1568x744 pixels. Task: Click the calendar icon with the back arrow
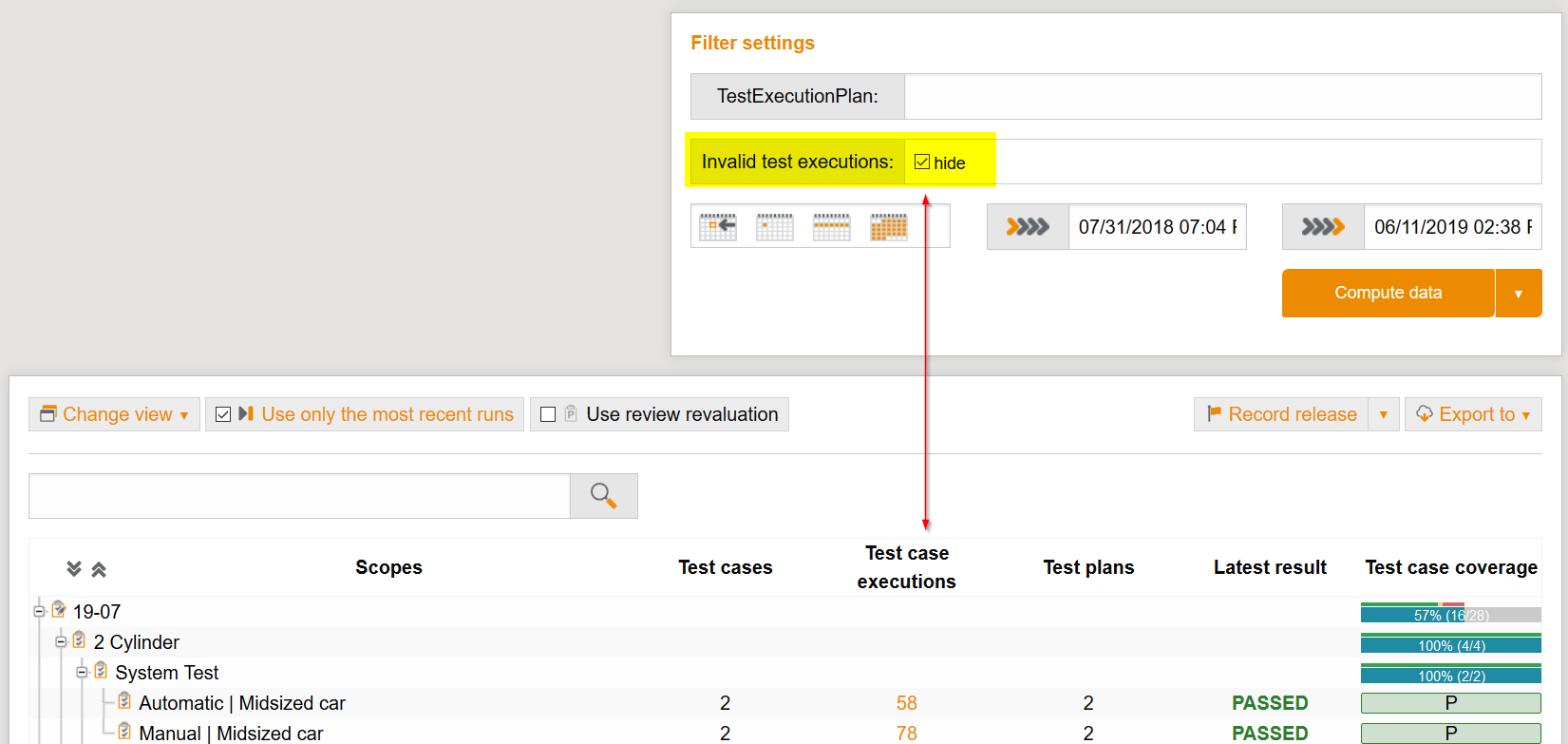pyautogui.click(x=718, y=227)
